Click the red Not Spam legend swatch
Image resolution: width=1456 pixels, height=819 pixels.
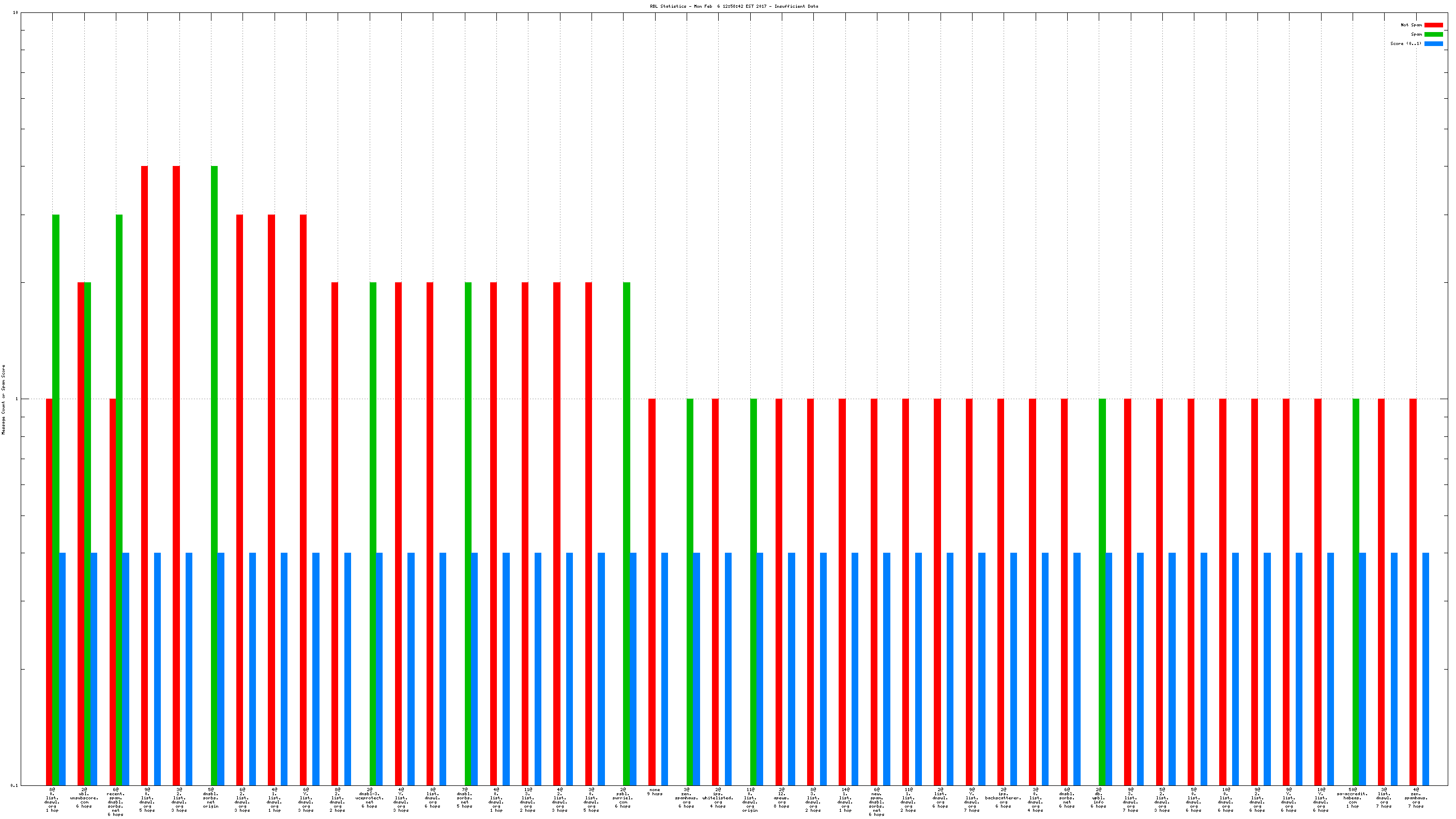[1433, 25]
